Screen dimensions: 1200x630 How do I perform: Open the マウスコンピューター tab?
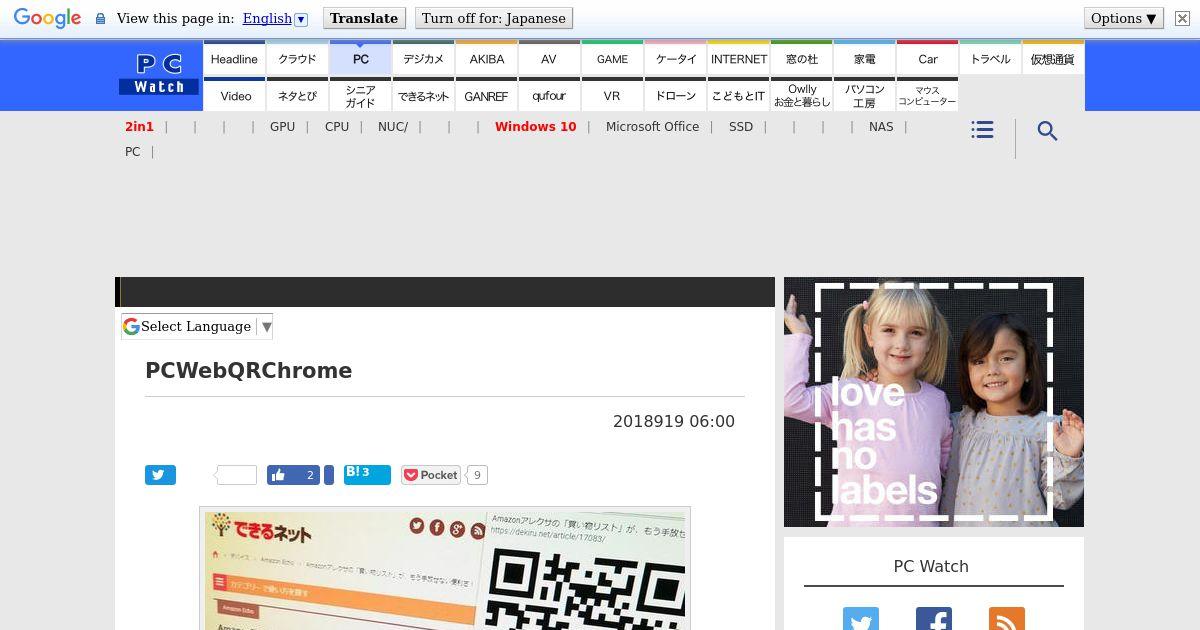927,95
